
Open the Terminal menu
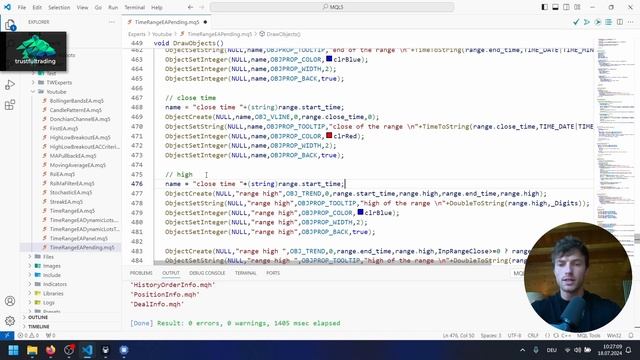pyautogui.click(x=135, y=7)
